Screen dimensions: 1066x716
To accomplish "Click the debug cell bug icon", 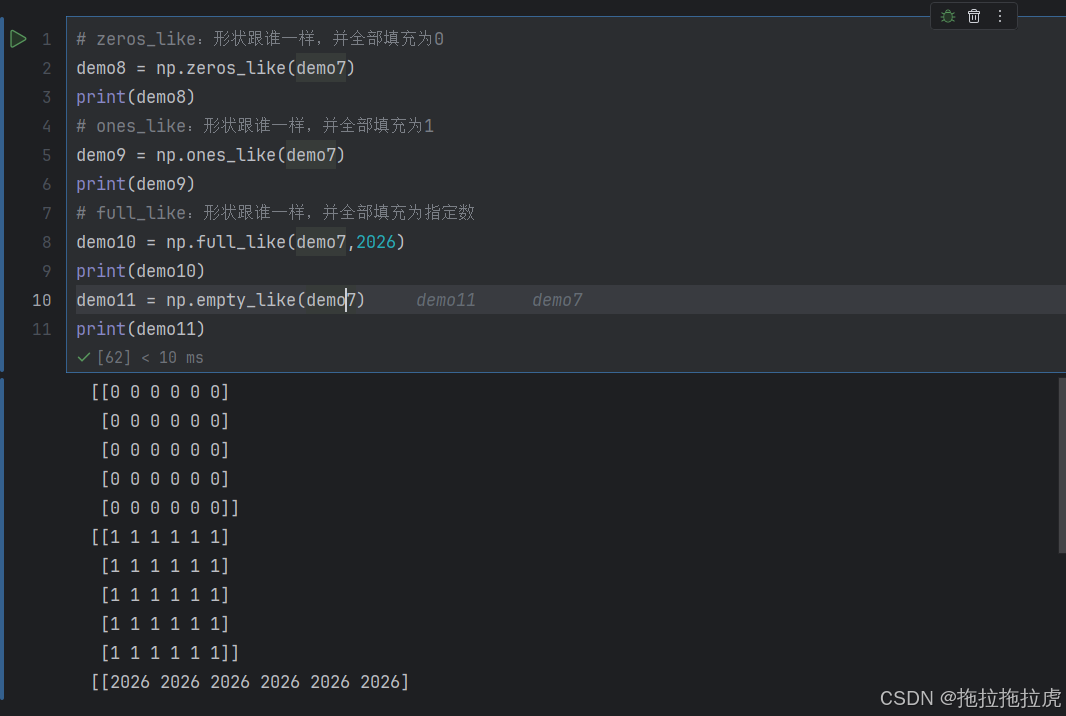I will click(948, 16).
